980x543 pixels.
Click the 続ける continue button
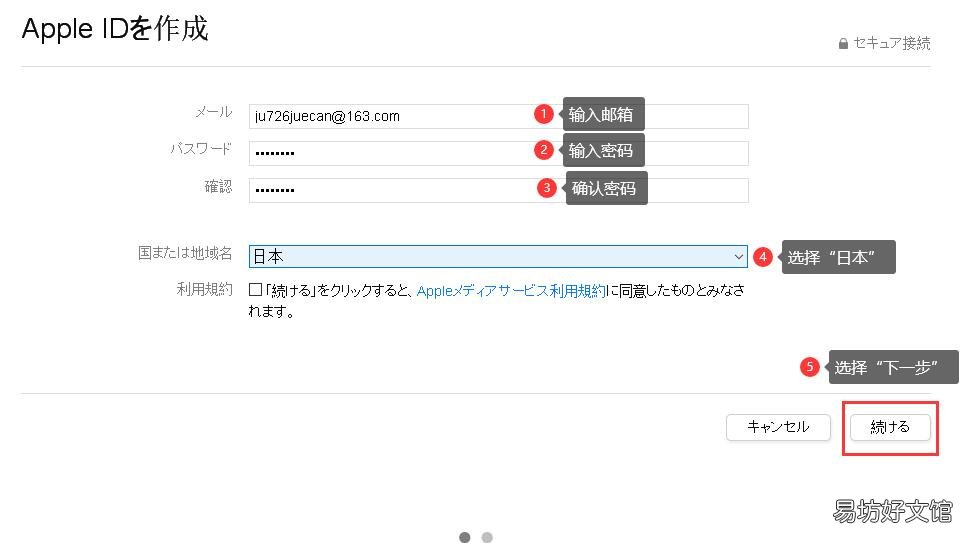coord(890,427)
